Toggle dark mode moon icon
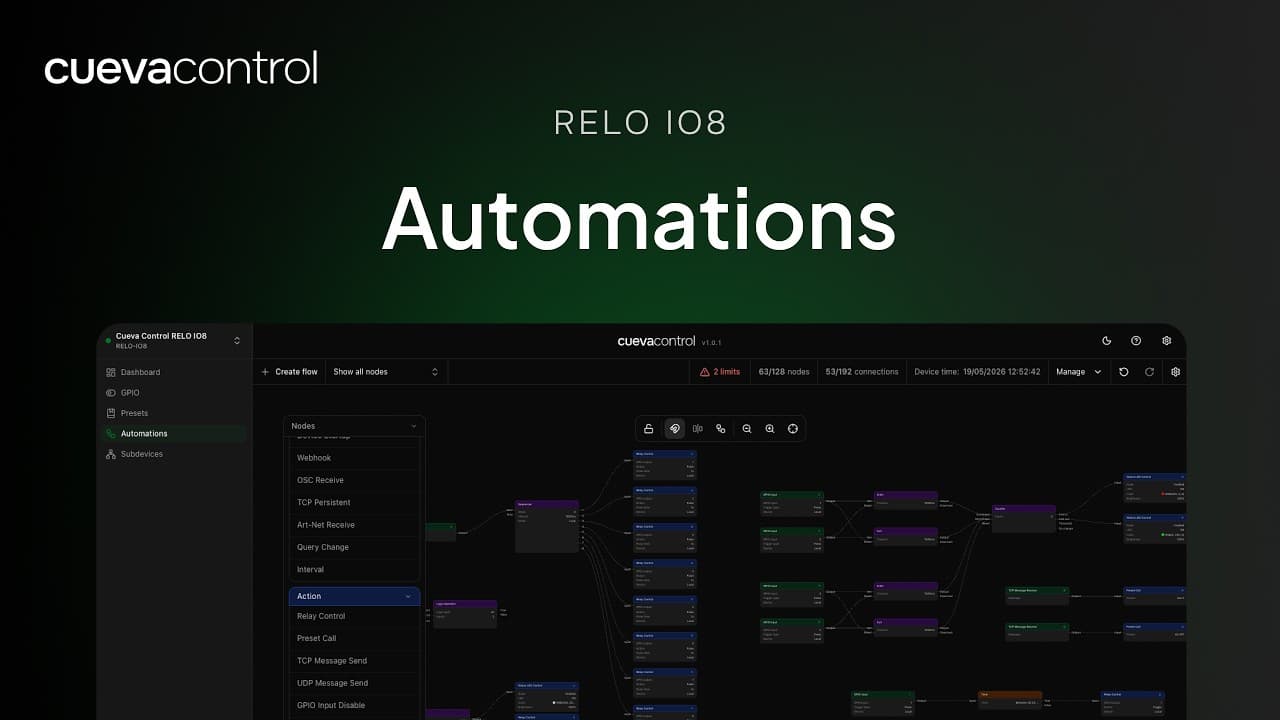This screenshot has width=1280, height=720. pos(1106,341)
